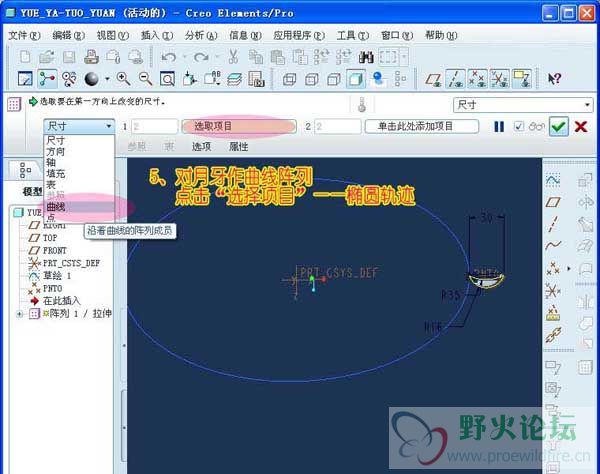Select FRONT plane in model tree
This screenshot has height=474, width=600.
(x=48, y=251)
